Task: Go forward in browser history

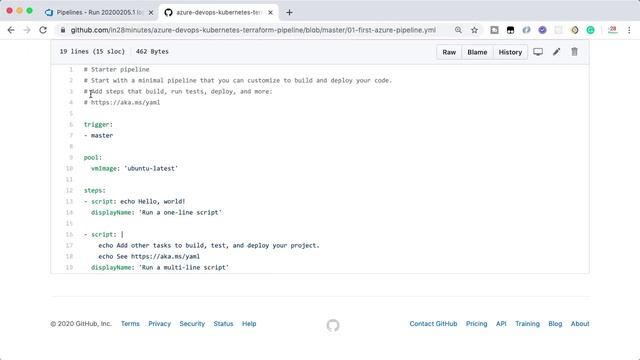Action: (x=27, y=30)
